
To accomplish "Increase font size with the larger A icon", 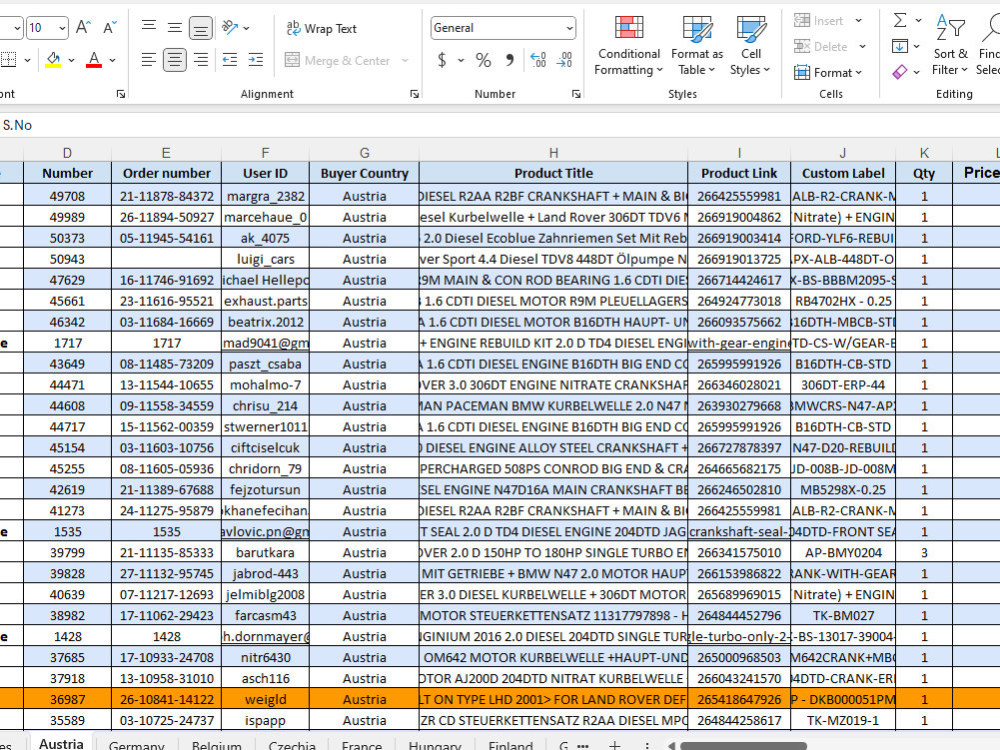I will pos(83,27).
